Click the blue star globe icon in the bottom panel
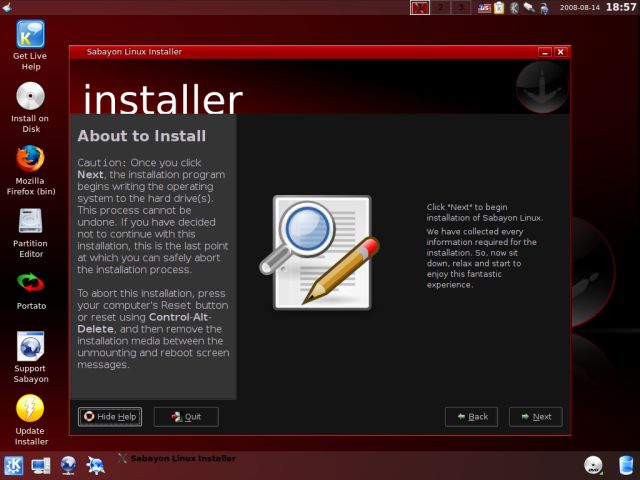640x480 pixels. tap(96, 465)
